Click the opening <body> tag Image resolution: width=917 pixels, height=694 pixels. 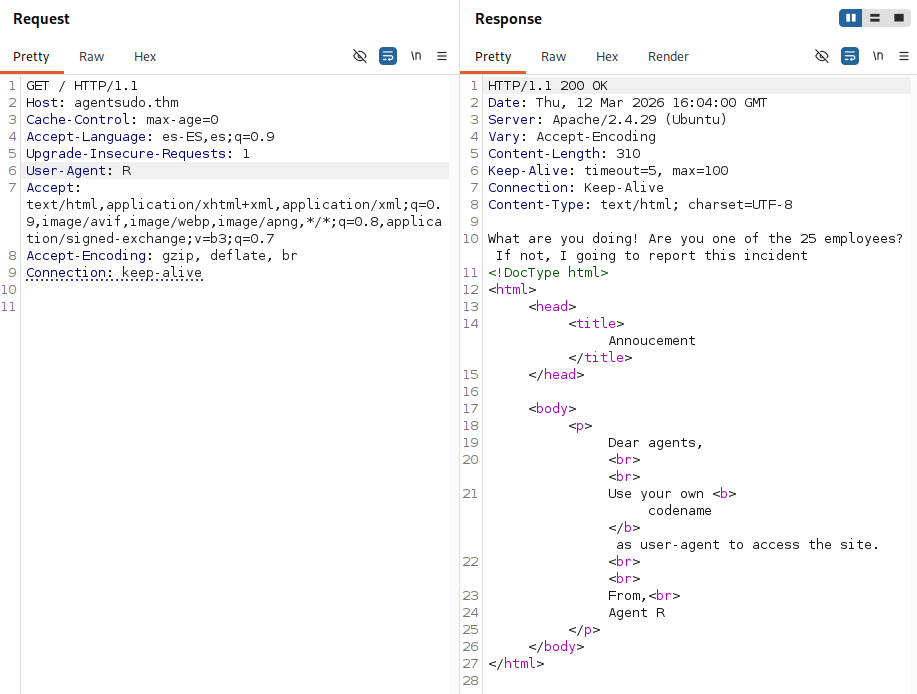(551, 408)
